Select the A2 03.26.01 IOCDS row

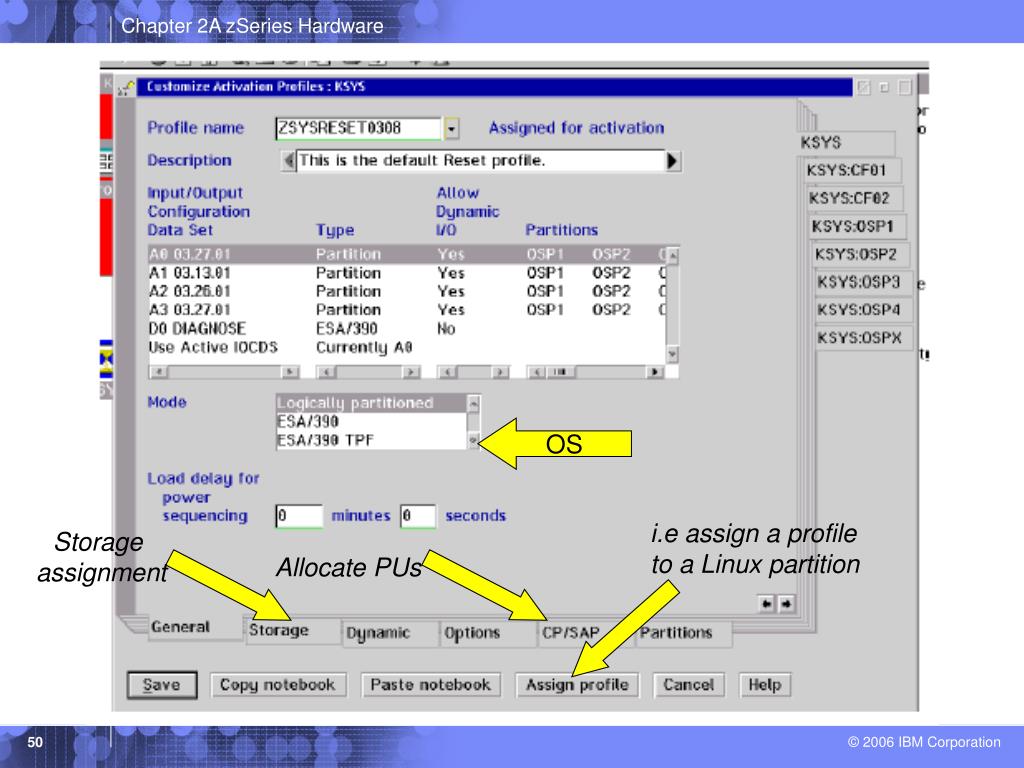coord(406,291)
